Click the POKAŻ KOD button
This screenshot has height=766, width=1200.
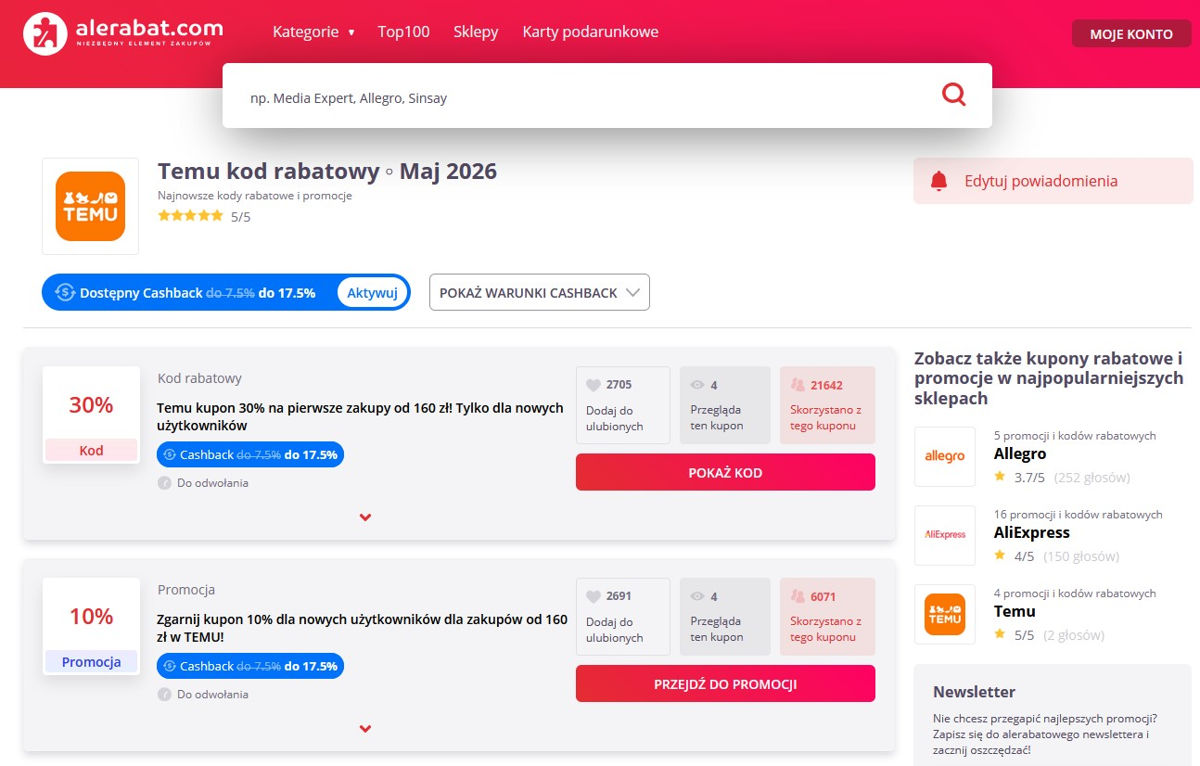coord(725,472)
